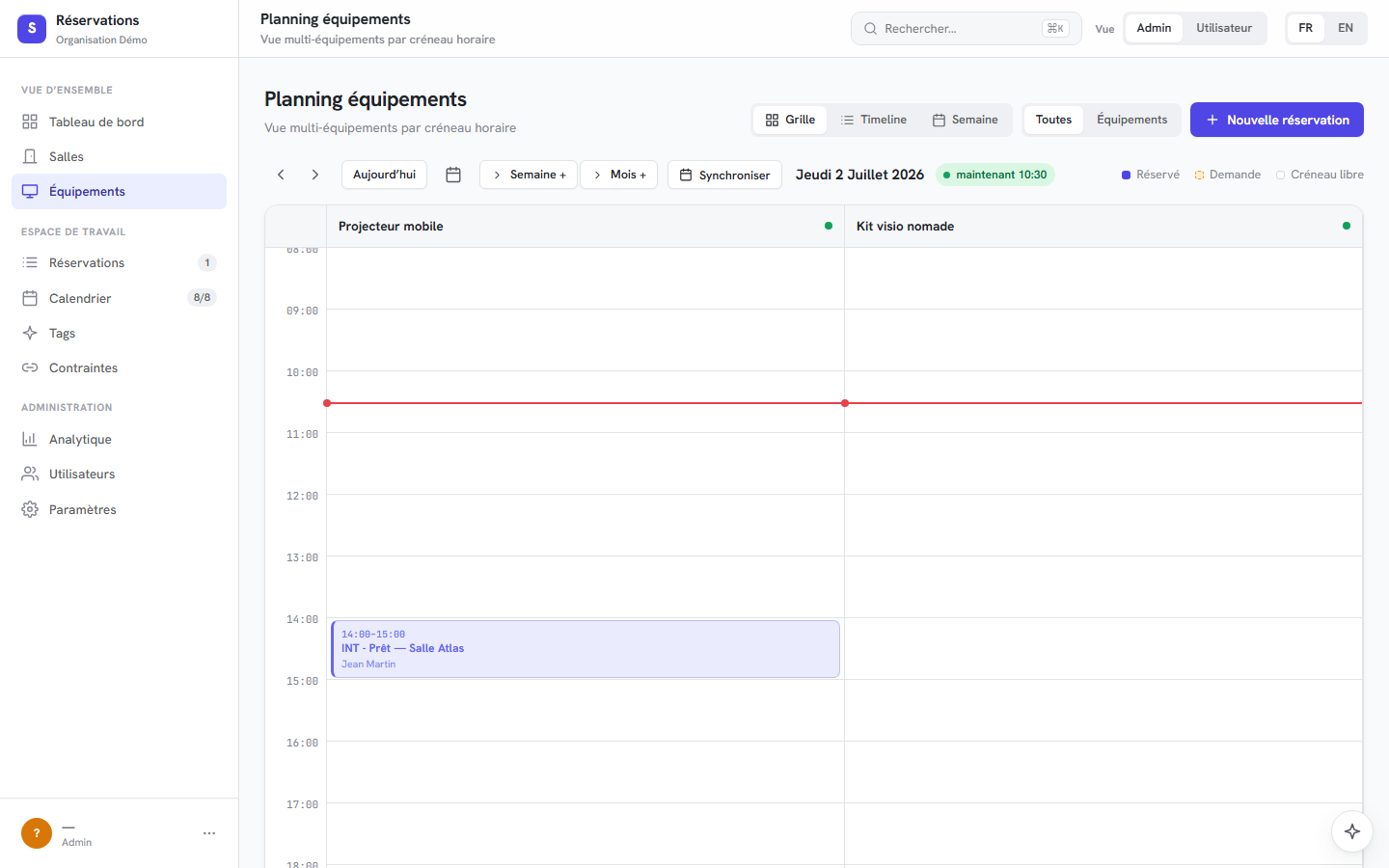Click Projecteur mobile green status dot
The width and height of the screenshot is (1389, 868).
tap(829, 226)
